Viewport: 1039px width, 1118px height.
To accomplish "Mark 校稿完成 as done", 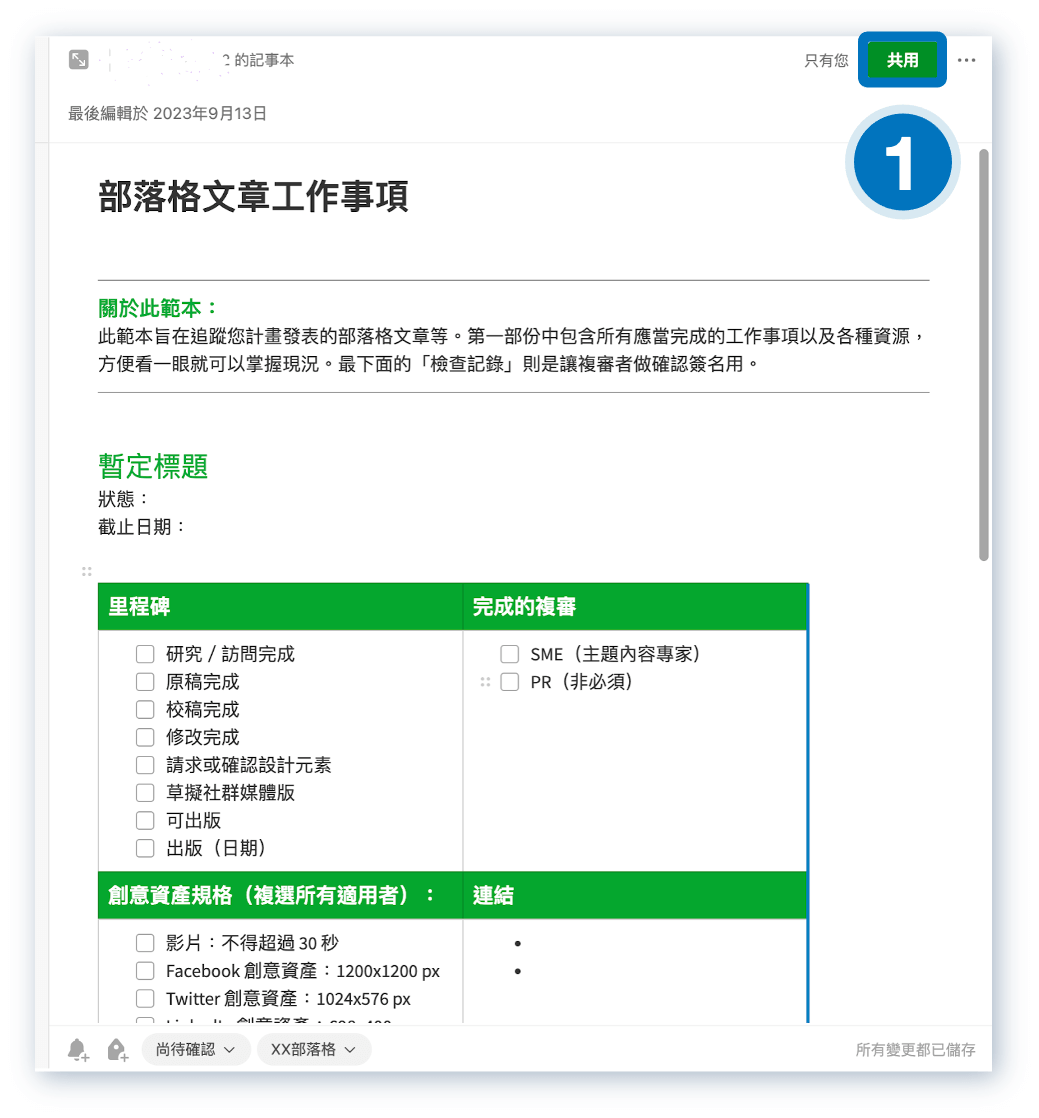I will point(144,709).
